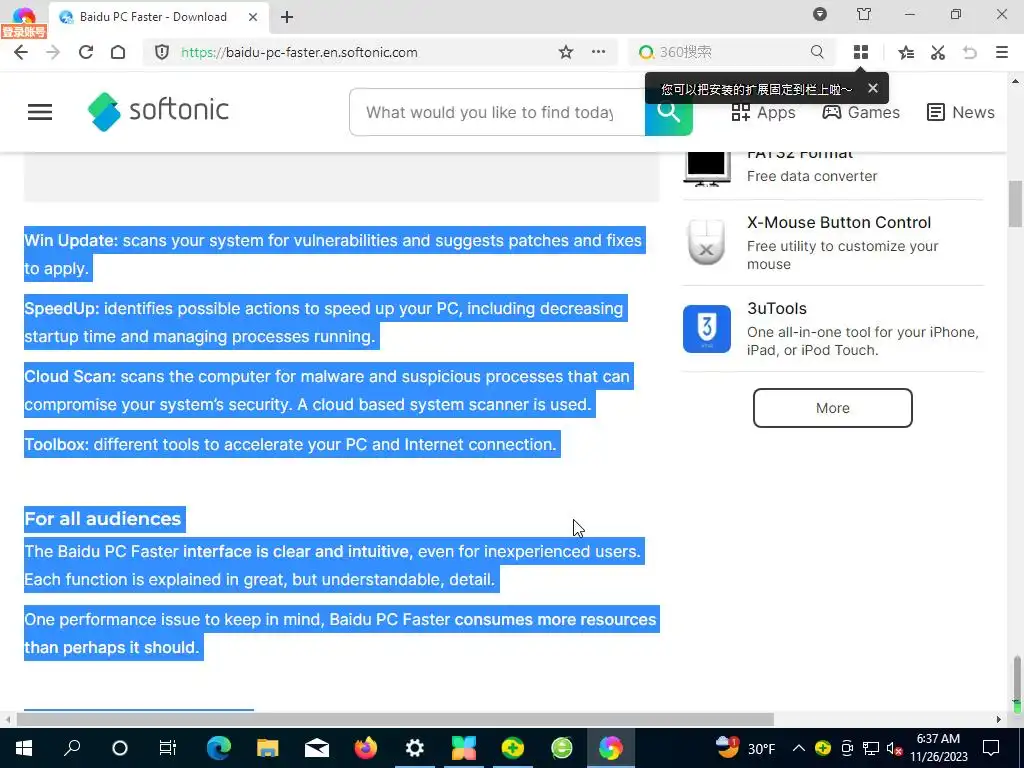Screen dimensions: 1024x768
Task: Click the 'Toolbox:' text
Action: (56, 445)
